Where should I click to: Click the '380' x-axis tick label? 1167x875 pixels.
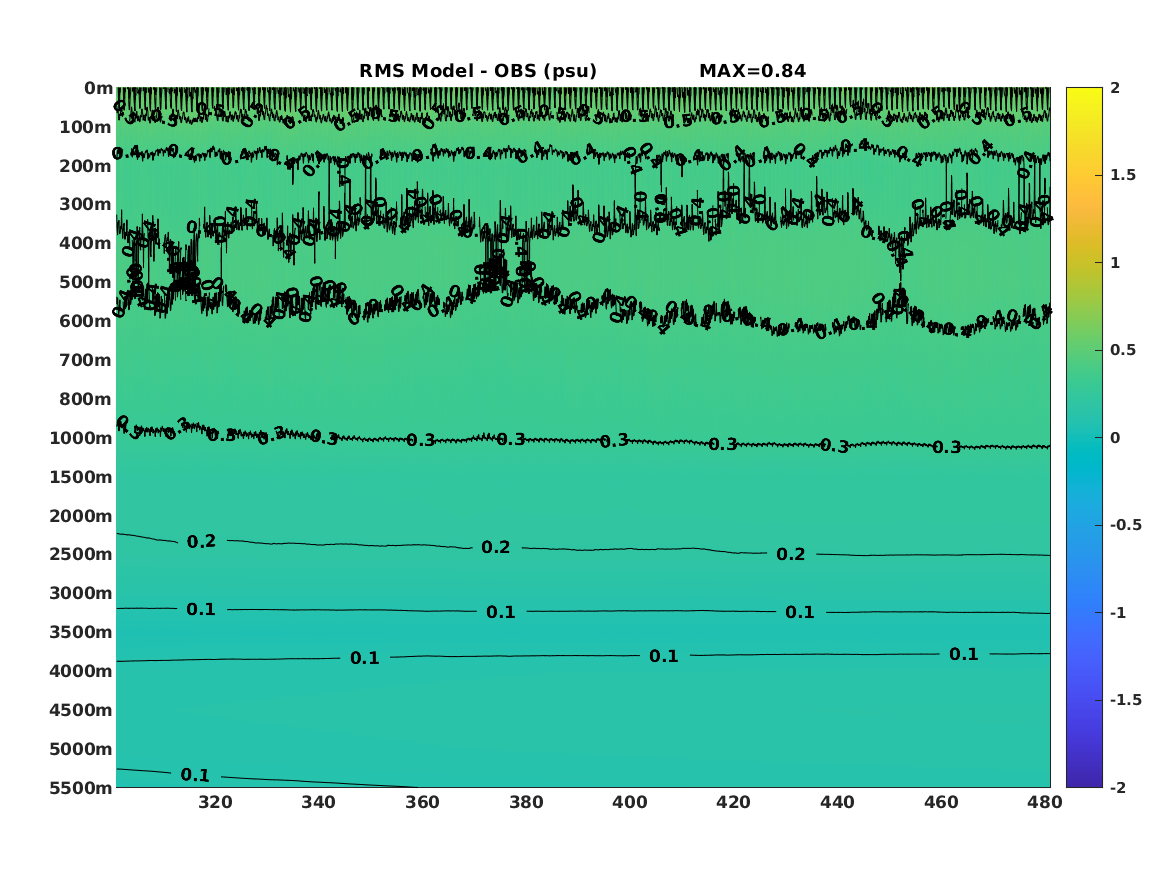[526, 802]
